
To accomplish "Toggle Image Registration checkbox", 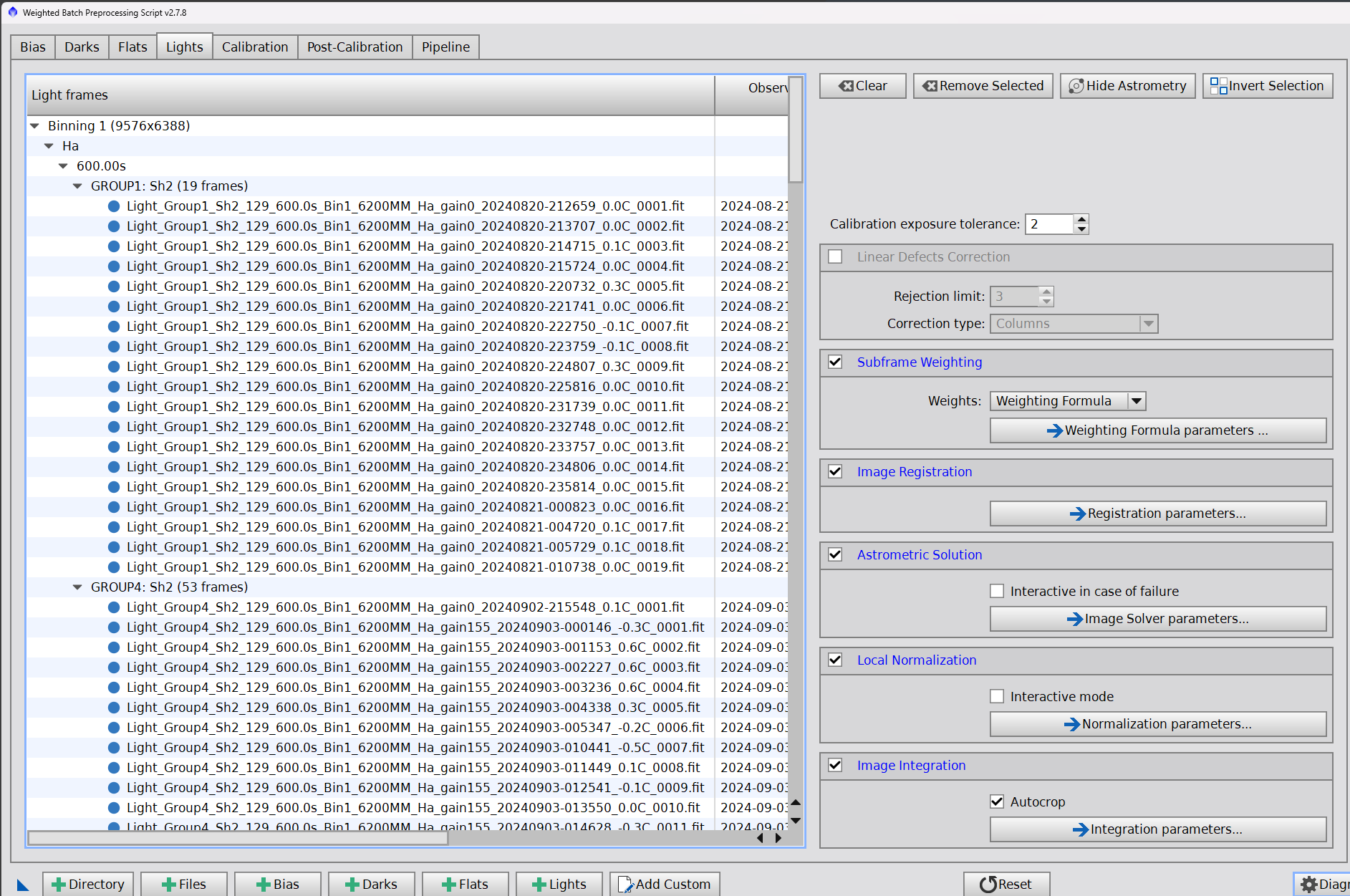I will [835, 471].
